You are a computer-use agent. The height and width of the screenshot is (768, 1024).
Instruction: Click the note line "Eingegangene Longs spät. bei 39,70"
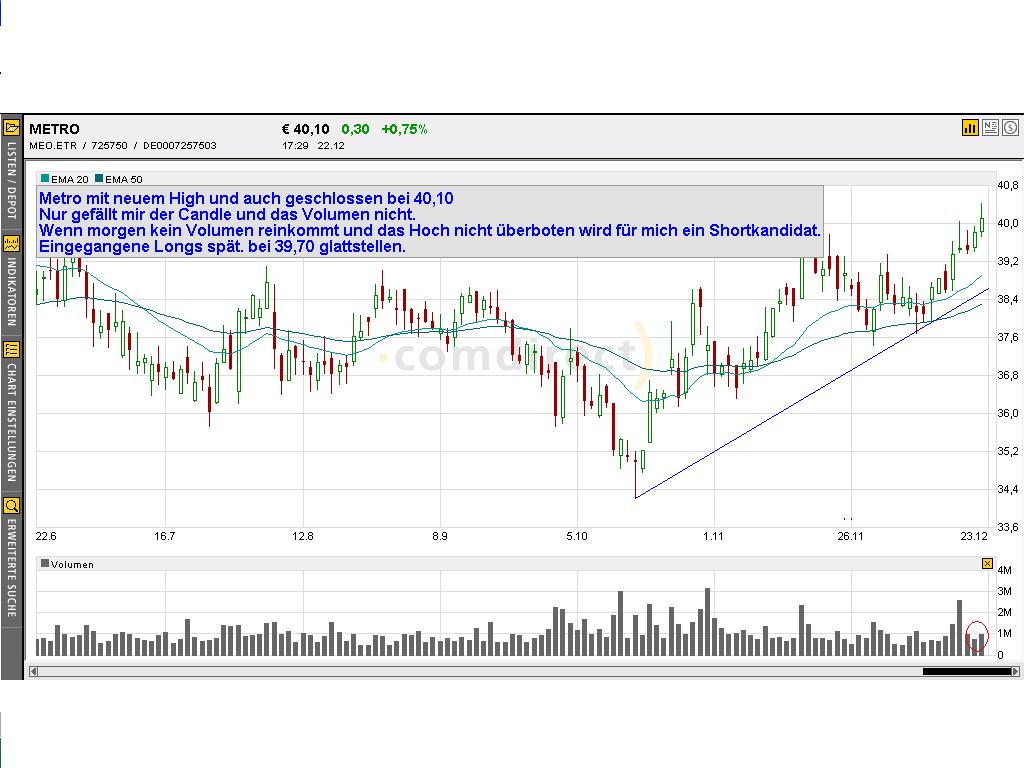(222, 247)
